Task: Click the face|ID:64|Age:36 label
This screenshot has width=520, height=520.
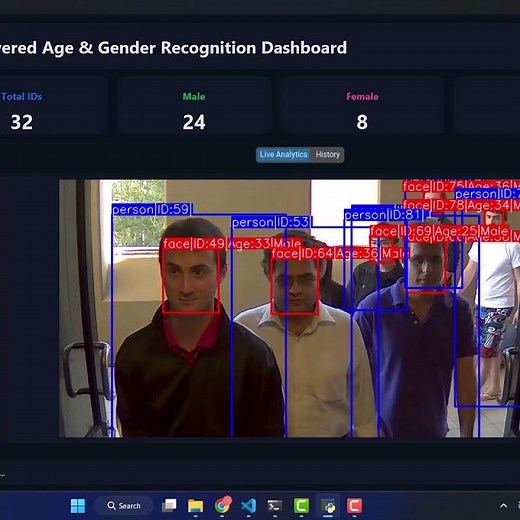Action: [339, 254]
